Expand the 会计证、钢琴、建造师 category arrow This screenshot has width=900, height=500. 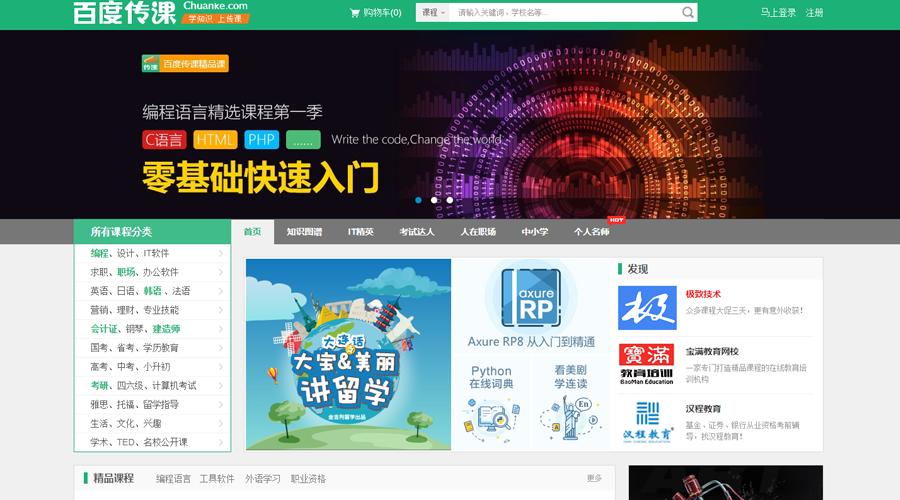tap(221, 329)
